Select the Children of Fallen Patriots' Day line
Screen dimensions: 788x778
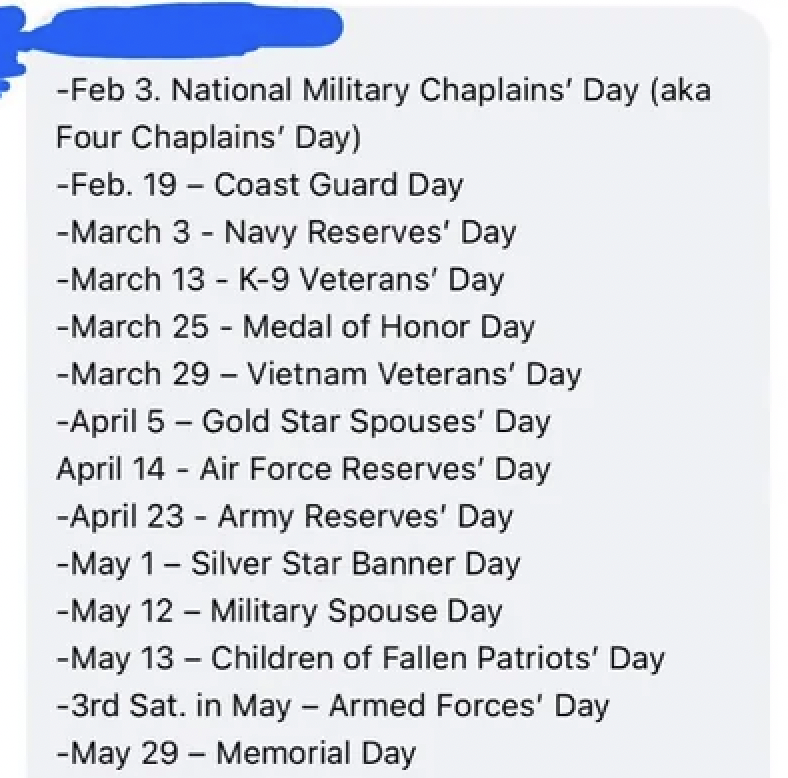pos(360,658)
